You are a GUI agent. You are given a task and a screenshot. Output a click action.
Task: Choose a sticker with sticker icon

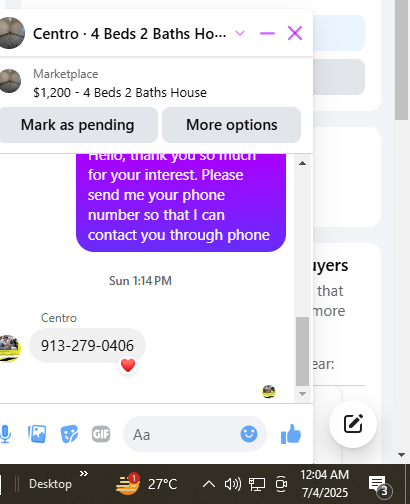[x=69, y=434]
